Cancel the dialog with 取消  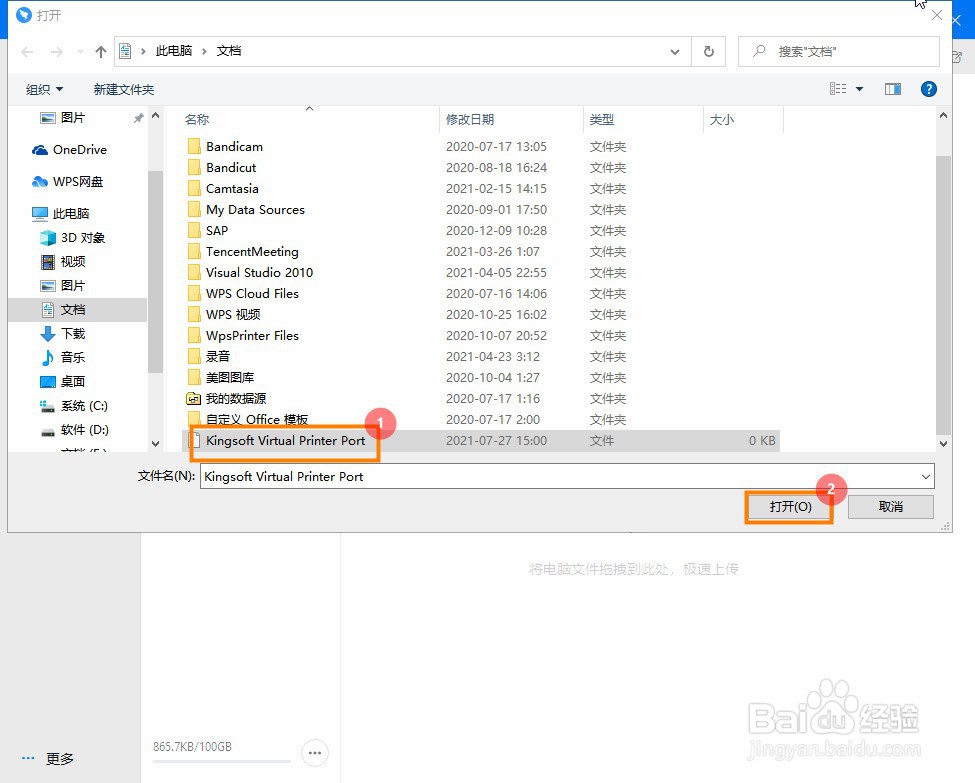tap(890, 507)
